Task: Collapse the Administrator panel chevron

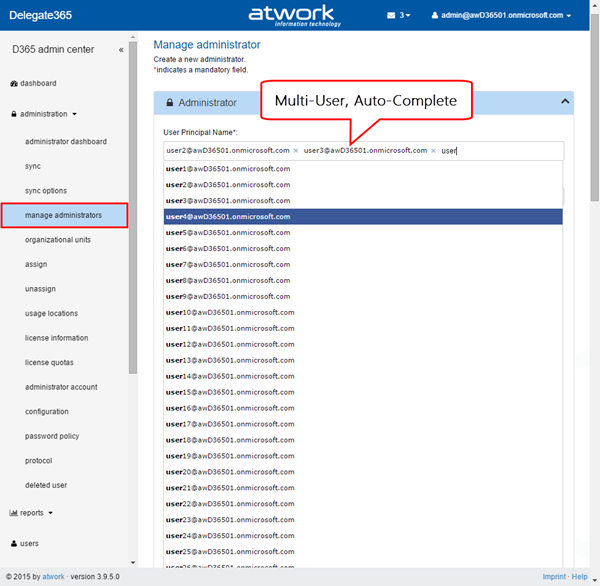Action: pyautogui.click(x=565, y=101)
